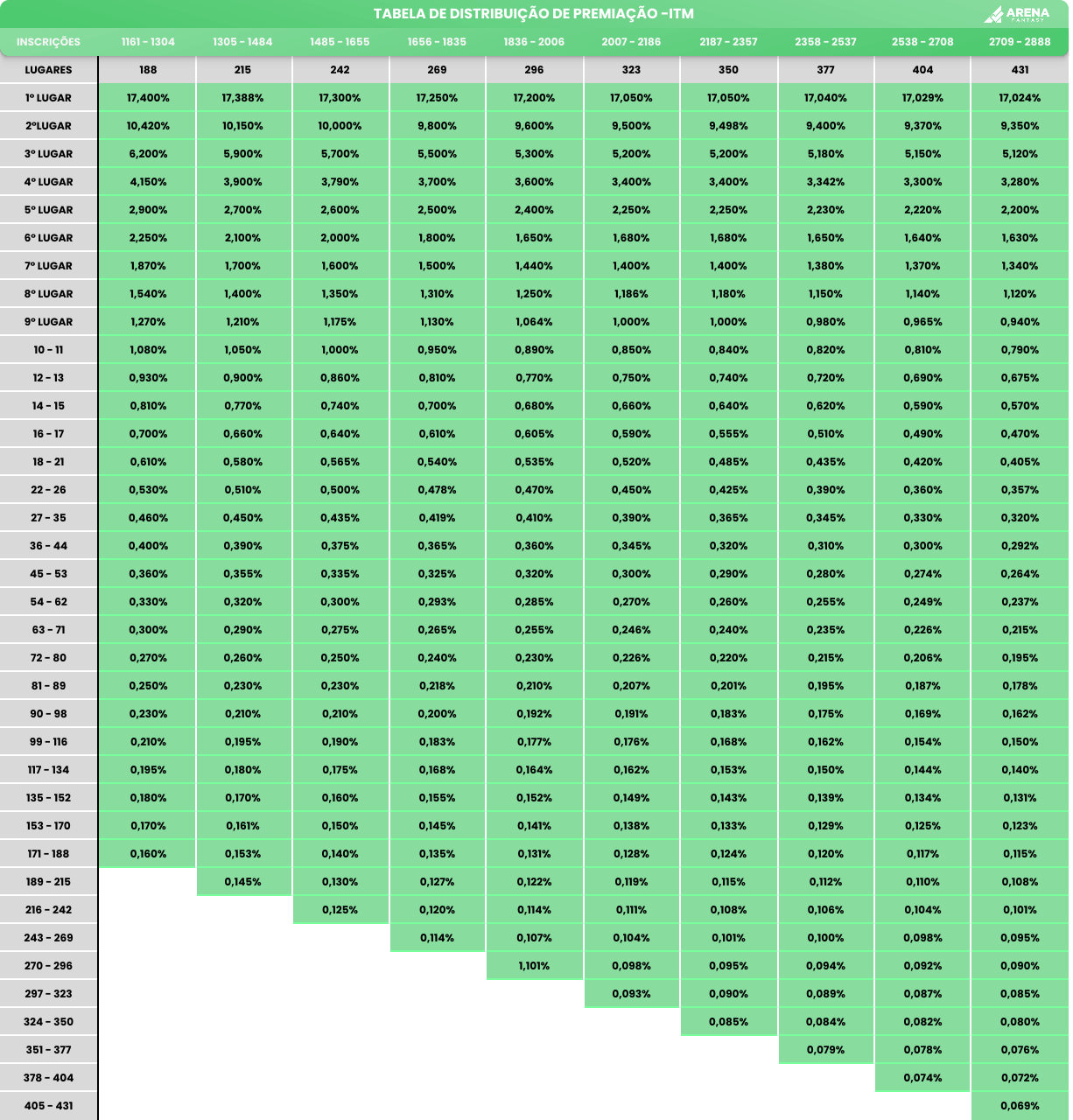This screenshot has width=1073, height=1120.
Task: Click the table title 'Tabela de Distribuição de Premiação -ITM'
Action: pos(534,14)
